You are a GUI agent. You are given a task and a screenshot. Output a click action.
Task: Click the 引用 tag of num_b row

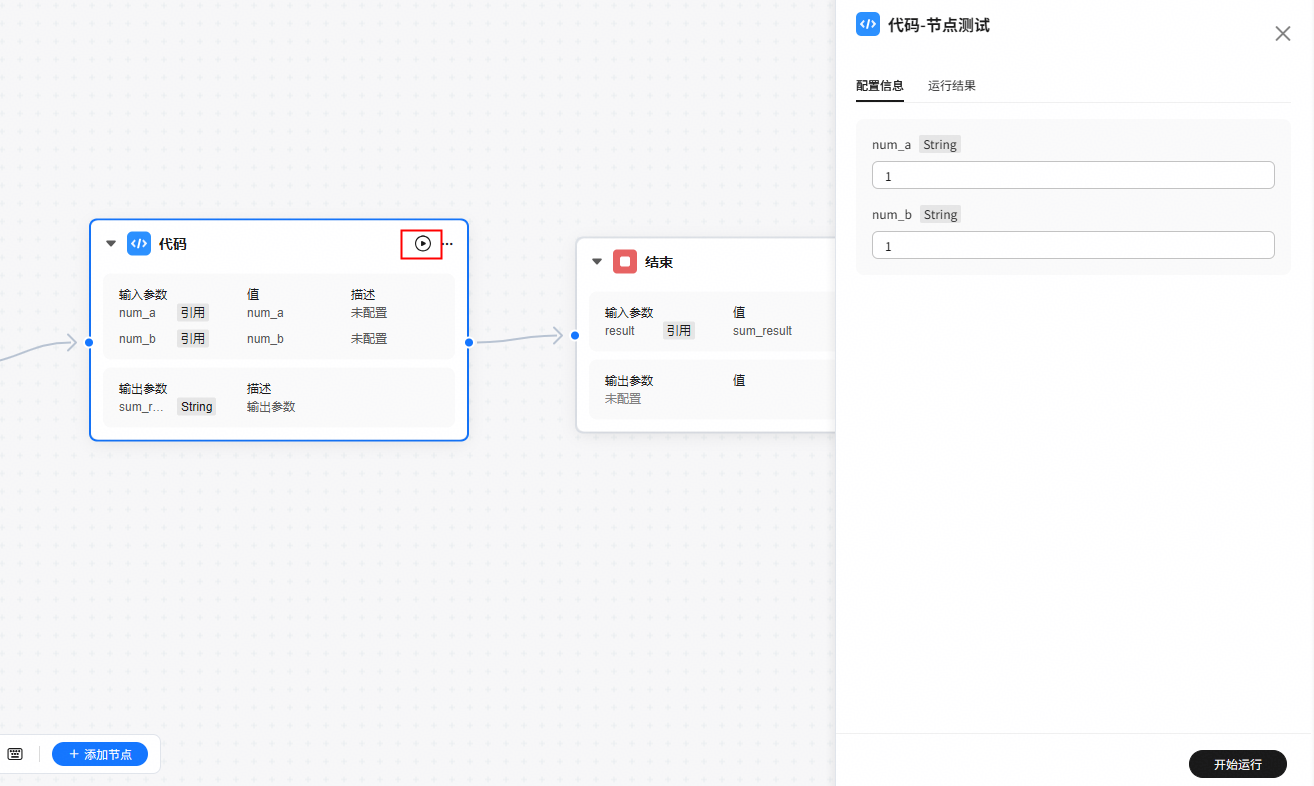193,339
